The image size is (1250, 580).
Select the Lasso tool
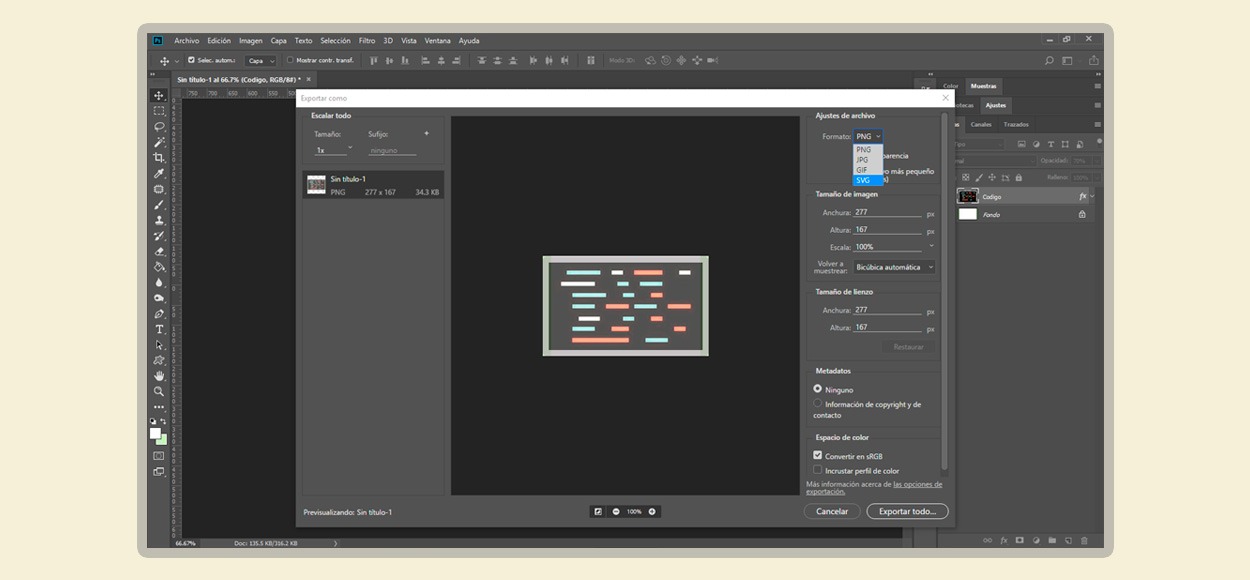click(x=159, y=127)
